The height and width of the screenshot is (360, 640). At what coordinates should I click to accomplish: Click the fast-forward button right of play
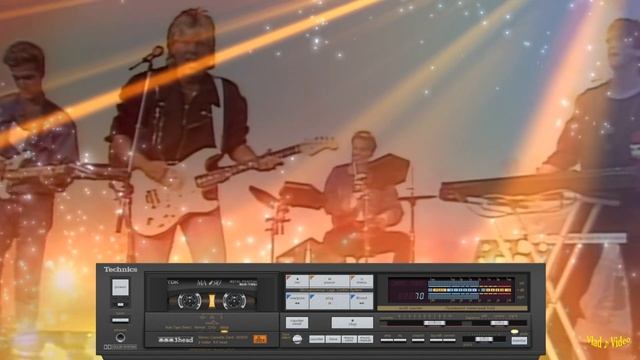361,301
